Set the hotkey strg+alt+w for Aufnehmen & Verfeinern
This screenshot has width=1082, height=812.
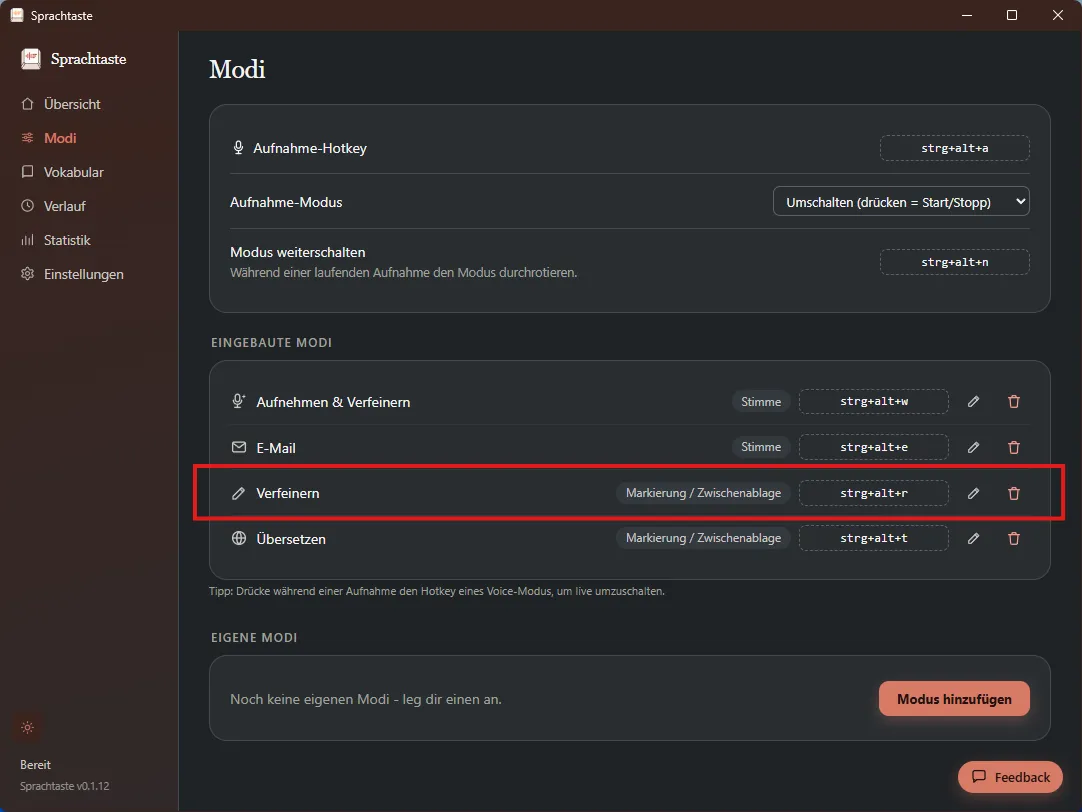[874, 402]
